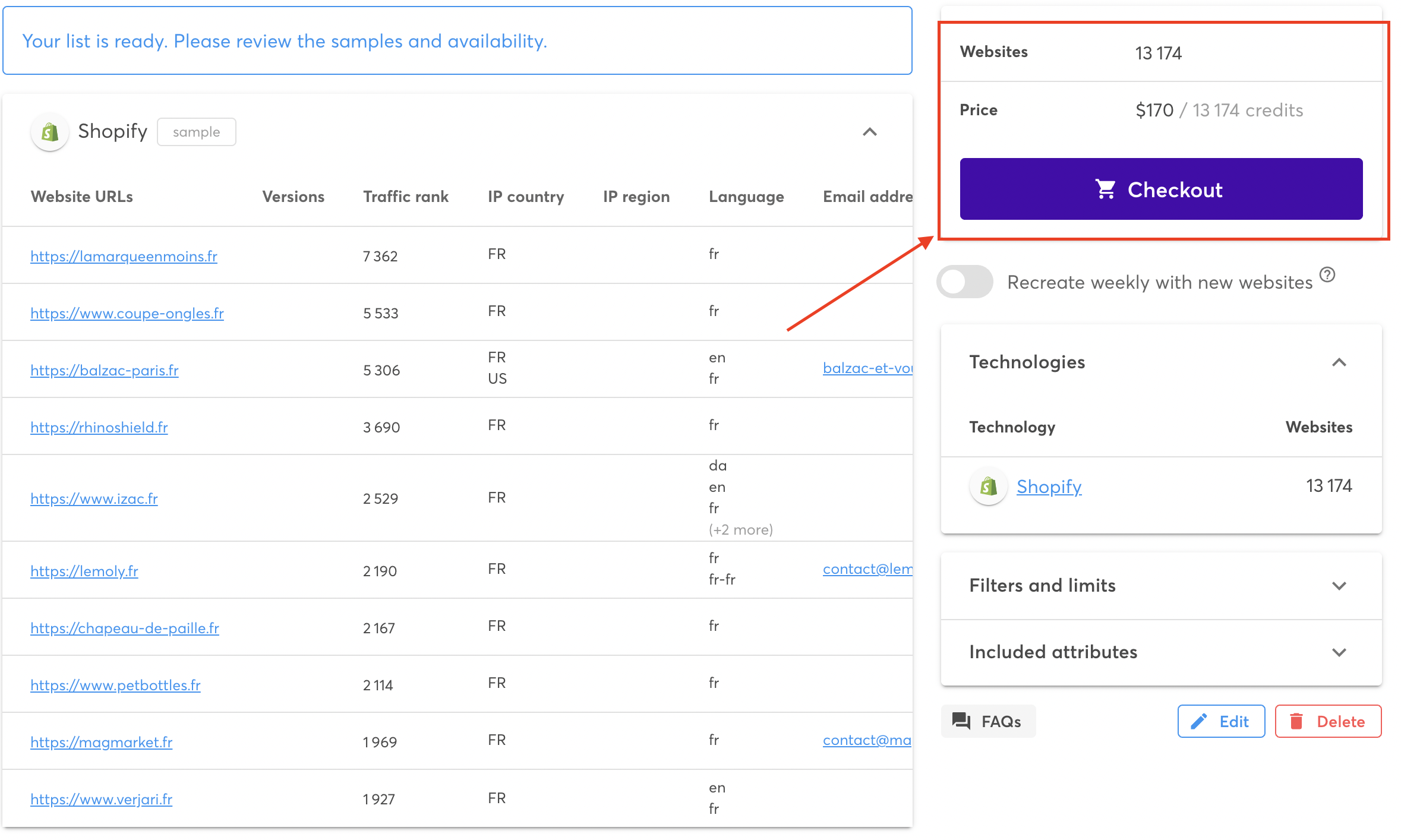The height and width of the screenshot is (840, 1401).
Task: Open the FAQs button
Action: (x=988, y=721)
